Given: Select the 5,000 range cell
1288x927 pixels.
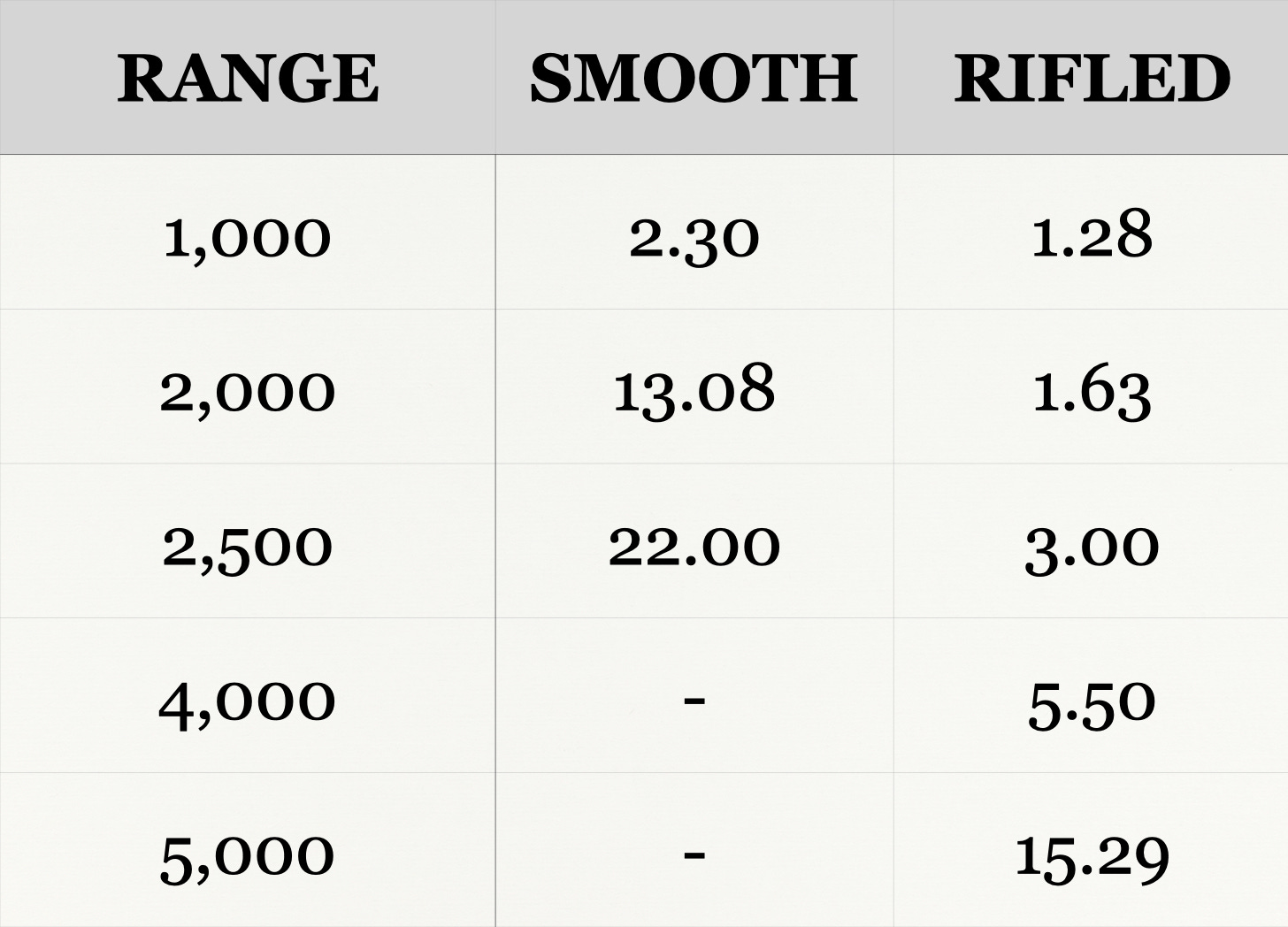Looking at the screenshot, I should coord(248,850).
